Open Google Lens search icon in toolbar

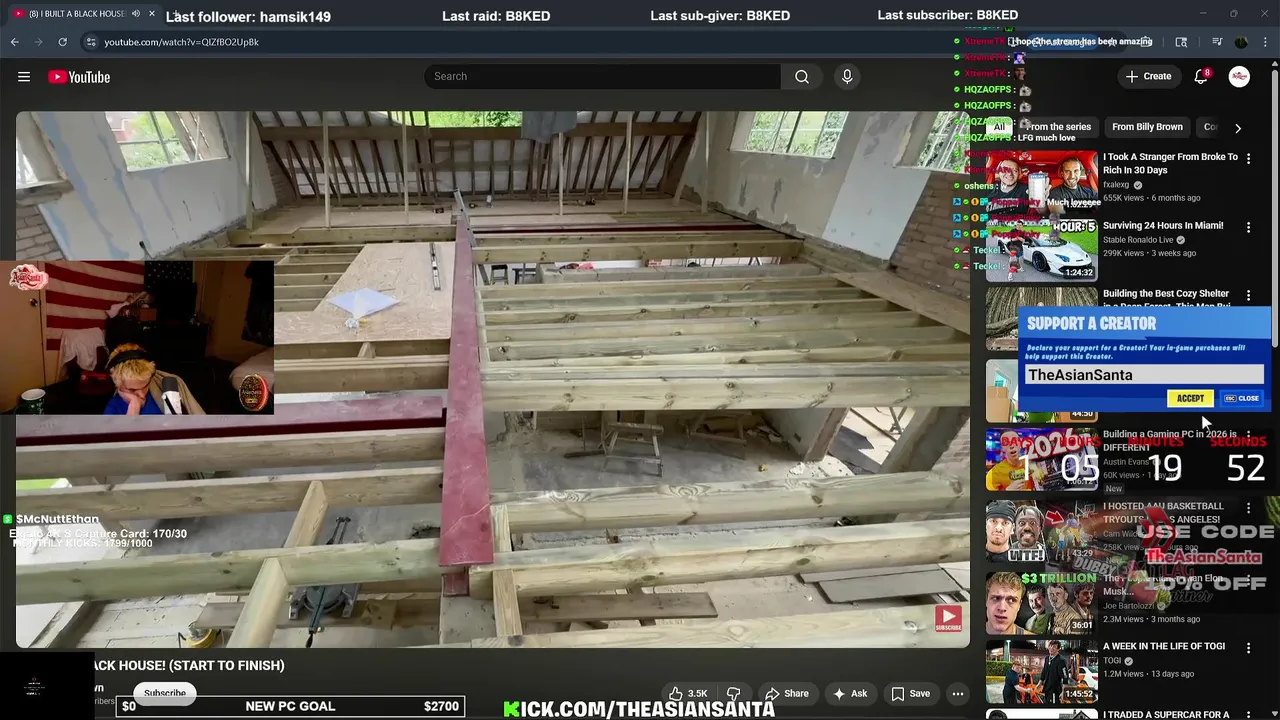(1181, 42)
